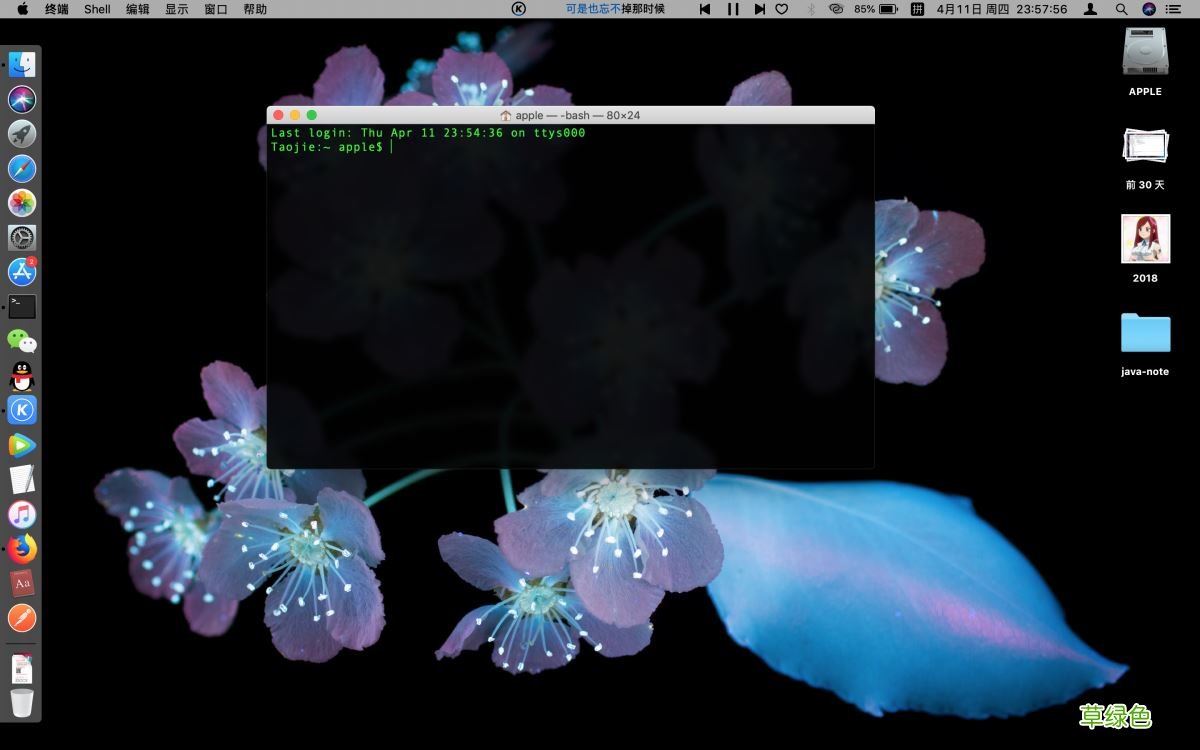Open the Finder icon in the dock
The width and height of the screenshot is (1200, 750).
(22, 64)
